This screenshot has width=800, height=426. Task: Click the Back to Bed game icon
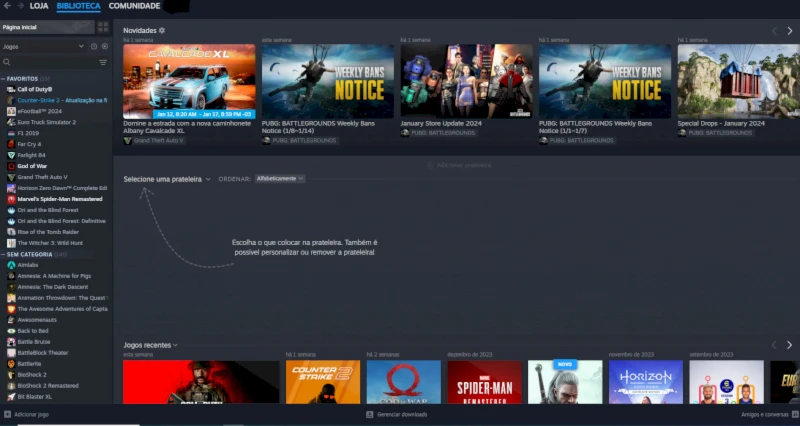click(x=11, y=331)
